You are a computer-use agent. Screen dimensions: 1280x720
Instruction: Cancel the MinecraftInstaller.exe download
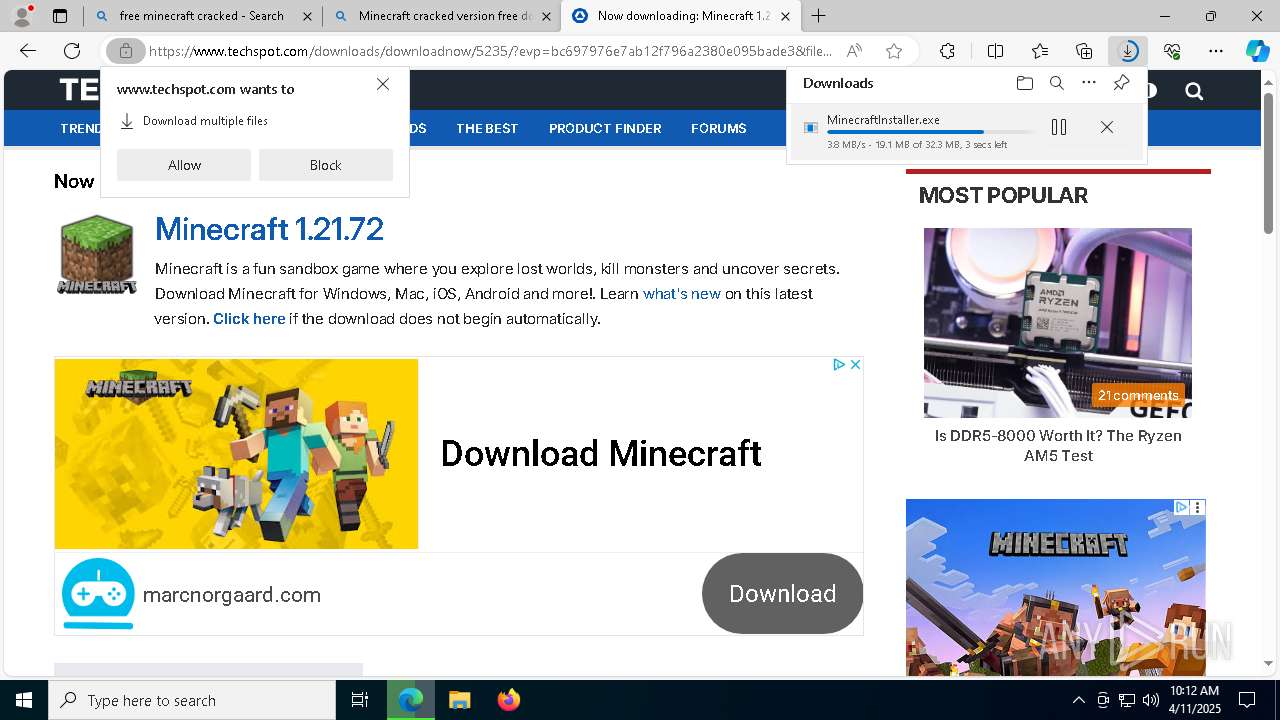click(x=1107, y=127)
